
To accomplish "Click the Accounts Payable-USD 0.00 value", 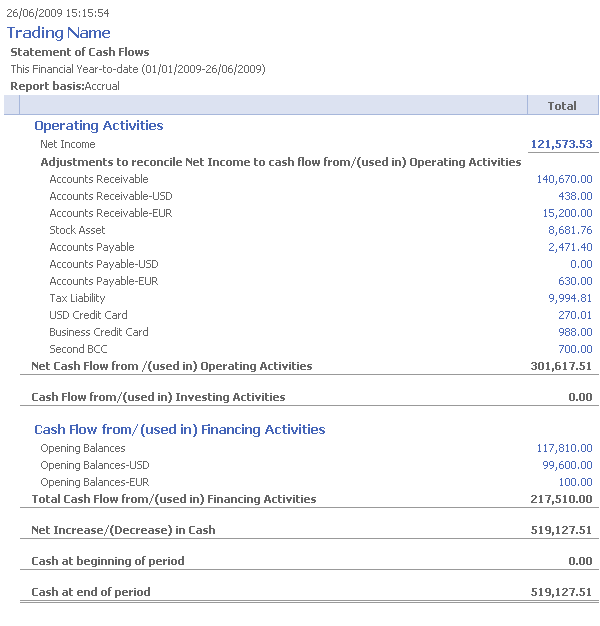I will pyautogui.click(x=580, y=264).
